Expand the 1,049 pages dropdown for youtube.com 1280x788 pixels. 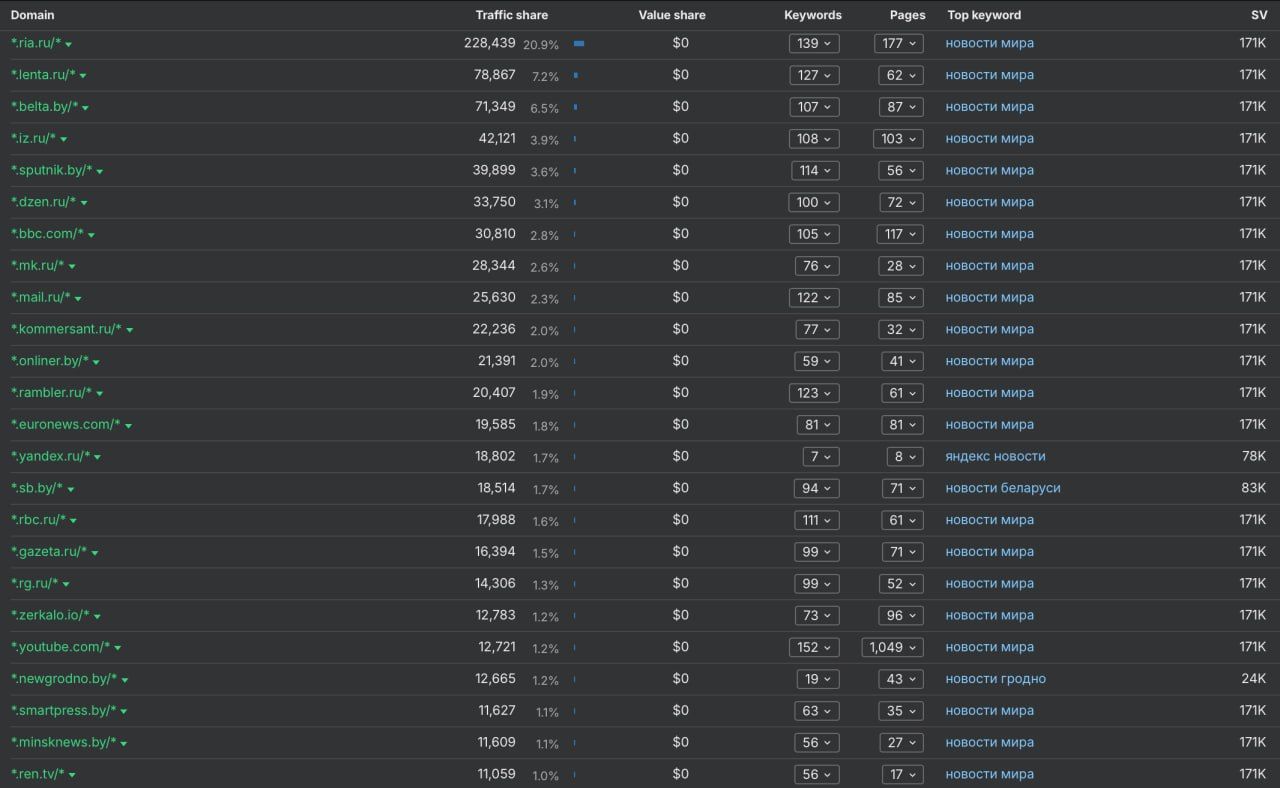click(x=892, y=647)
